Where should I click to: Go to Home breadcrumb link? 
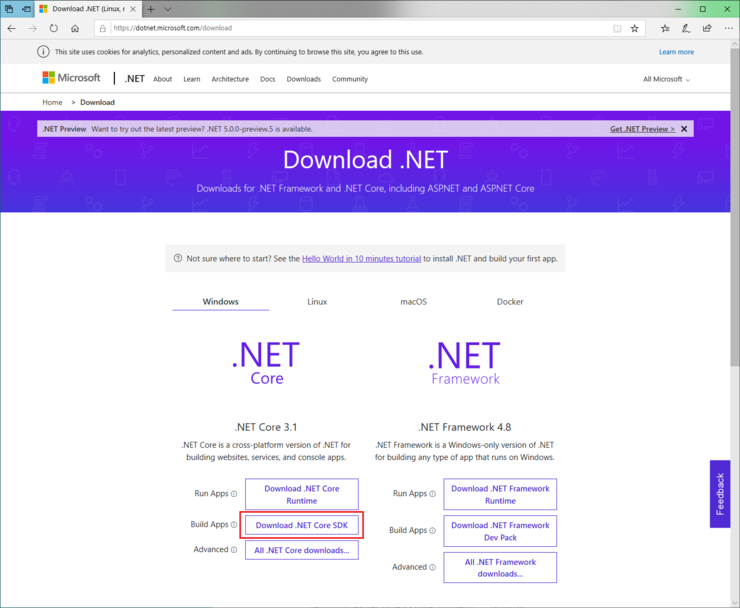coord(52,102)
